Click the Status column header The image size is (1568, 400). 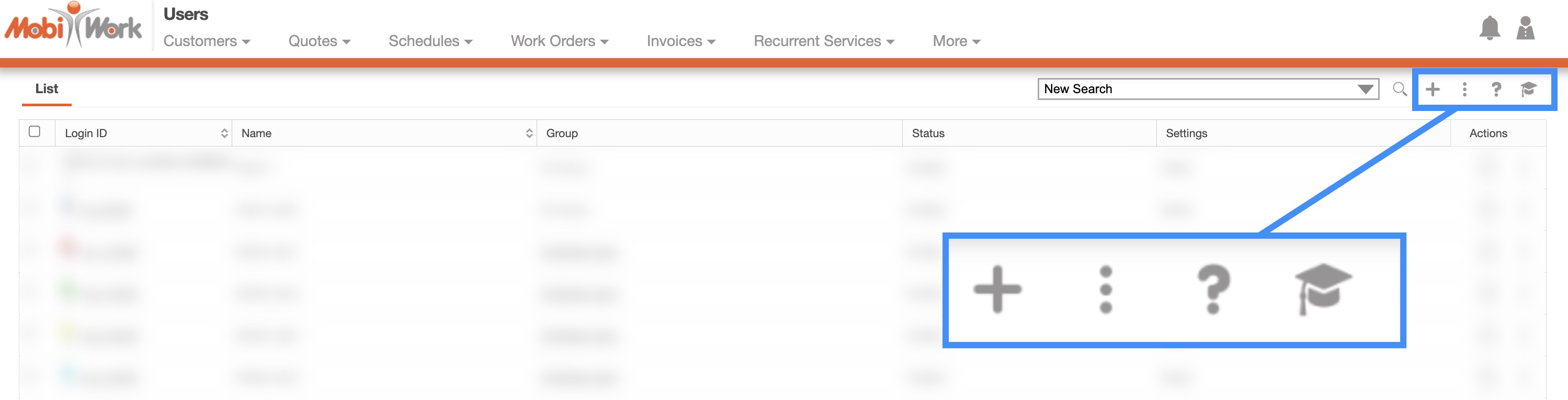coord(928,133)
